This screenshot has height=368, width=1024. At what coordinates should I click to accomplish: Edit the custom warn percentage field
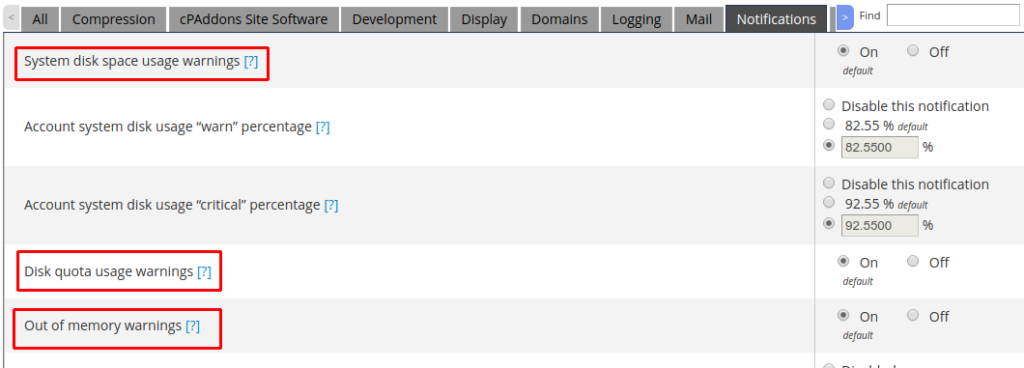coord(880,147)
